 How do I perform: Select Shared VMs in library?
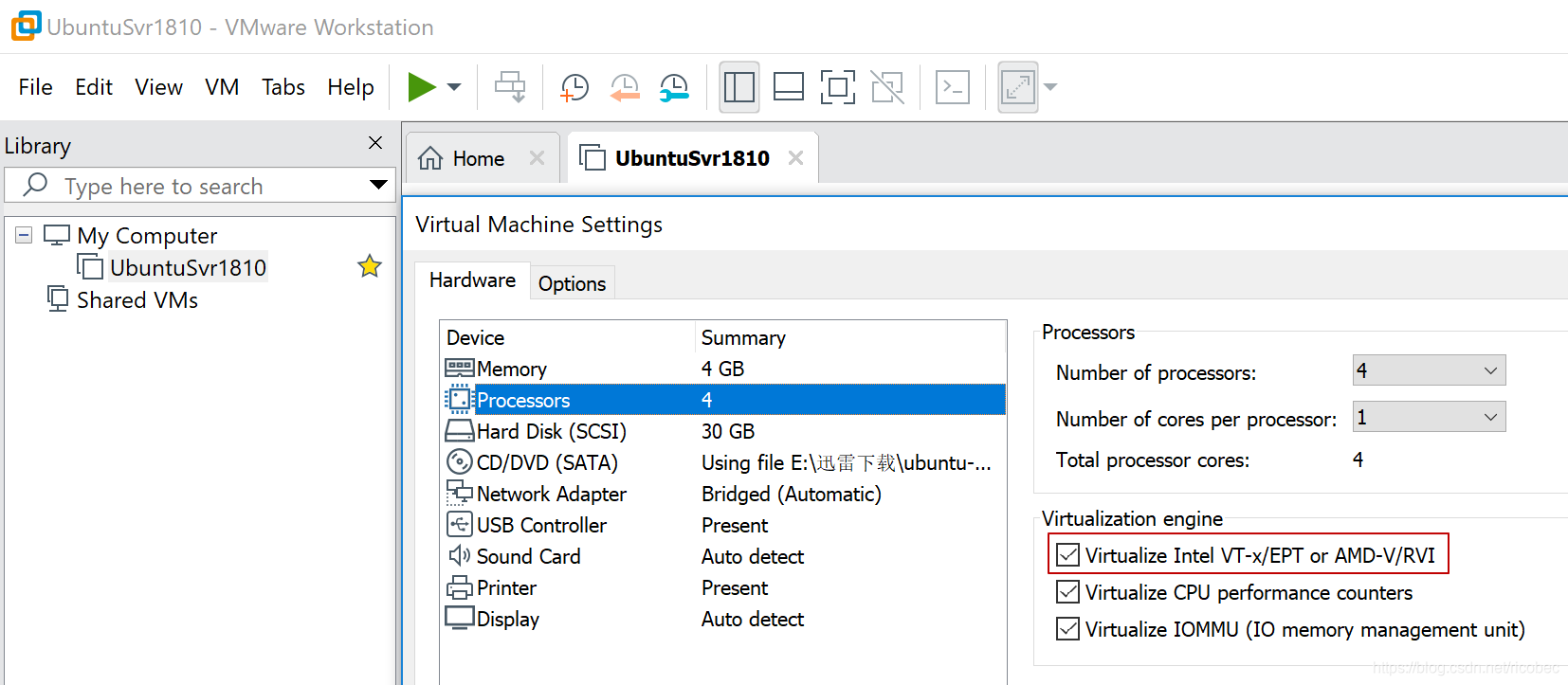[x=137, y=299]
